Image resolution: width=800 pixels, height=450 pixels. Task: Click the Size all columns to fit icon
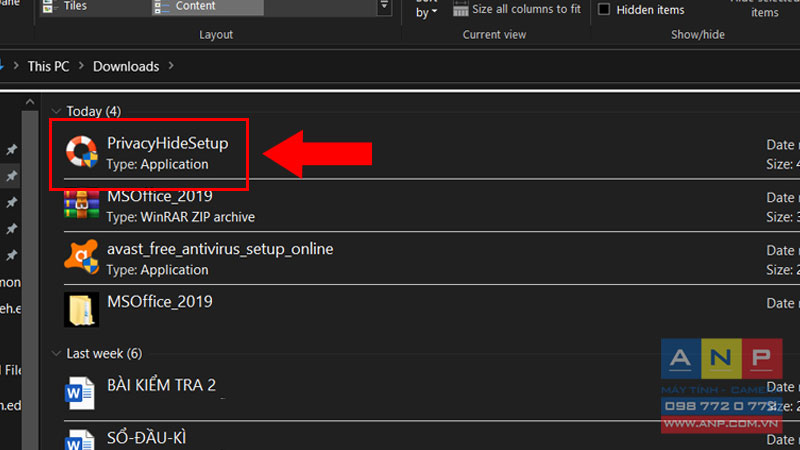pos(460,9)
